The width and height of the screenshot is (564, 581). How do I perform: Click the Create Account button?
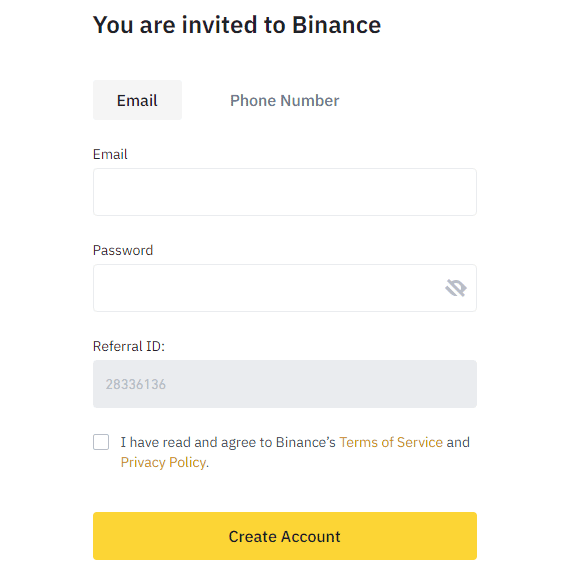285,536
